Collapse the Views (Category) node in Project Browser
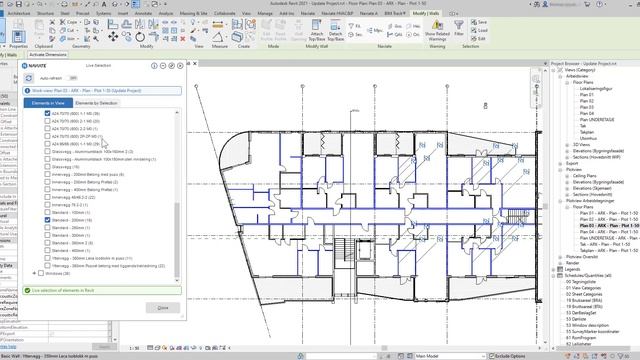Image resolution: width=640 pixels, height=360 pixels. tap(554, 70)
